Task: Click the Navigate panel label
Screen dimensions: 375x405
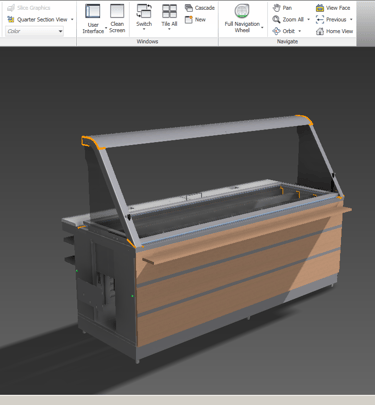Action: [x=287, y=42]
